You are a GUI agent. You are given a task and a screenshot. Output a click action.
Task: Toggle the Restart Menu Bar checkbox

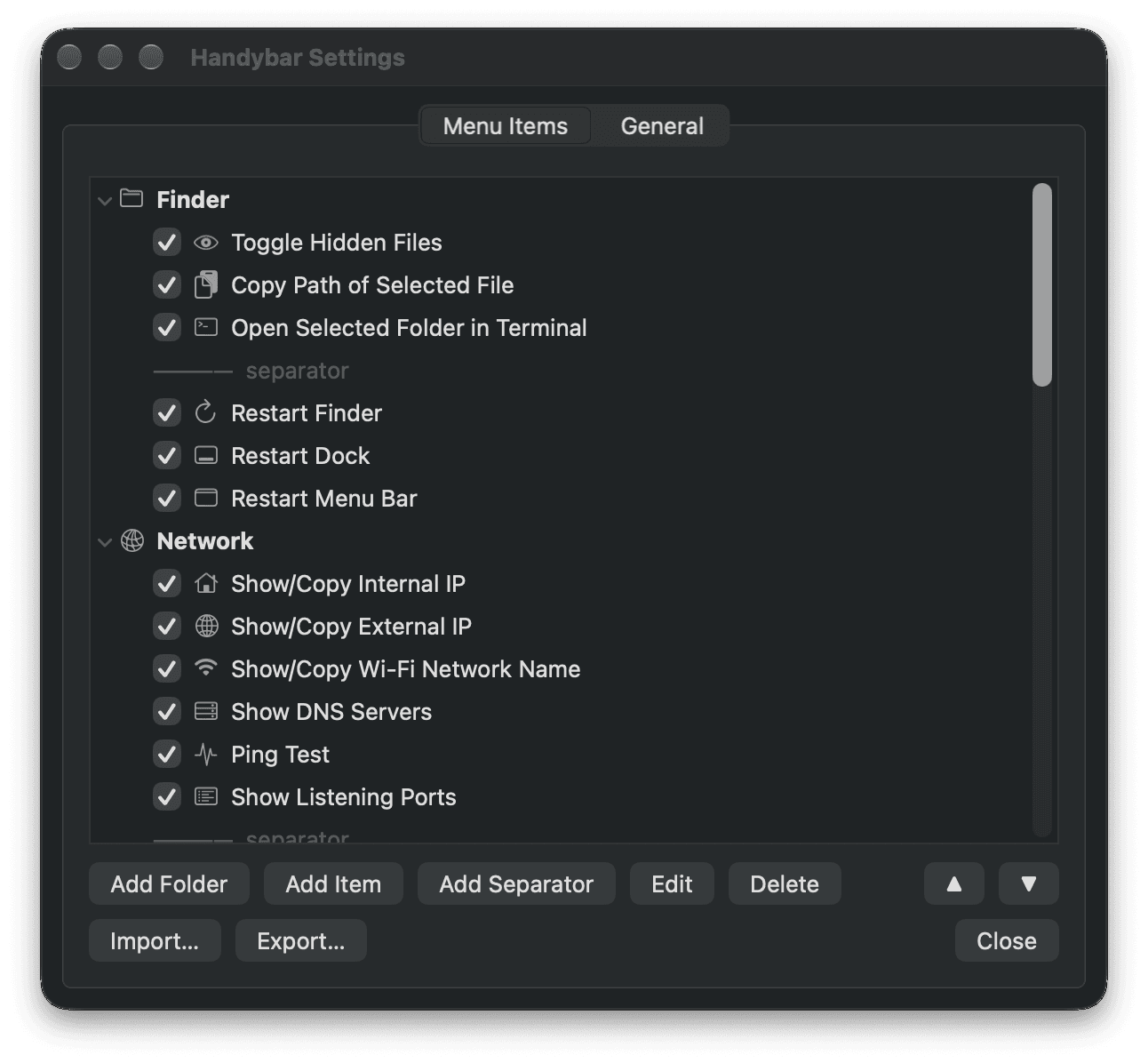click(x=167, y=498)
